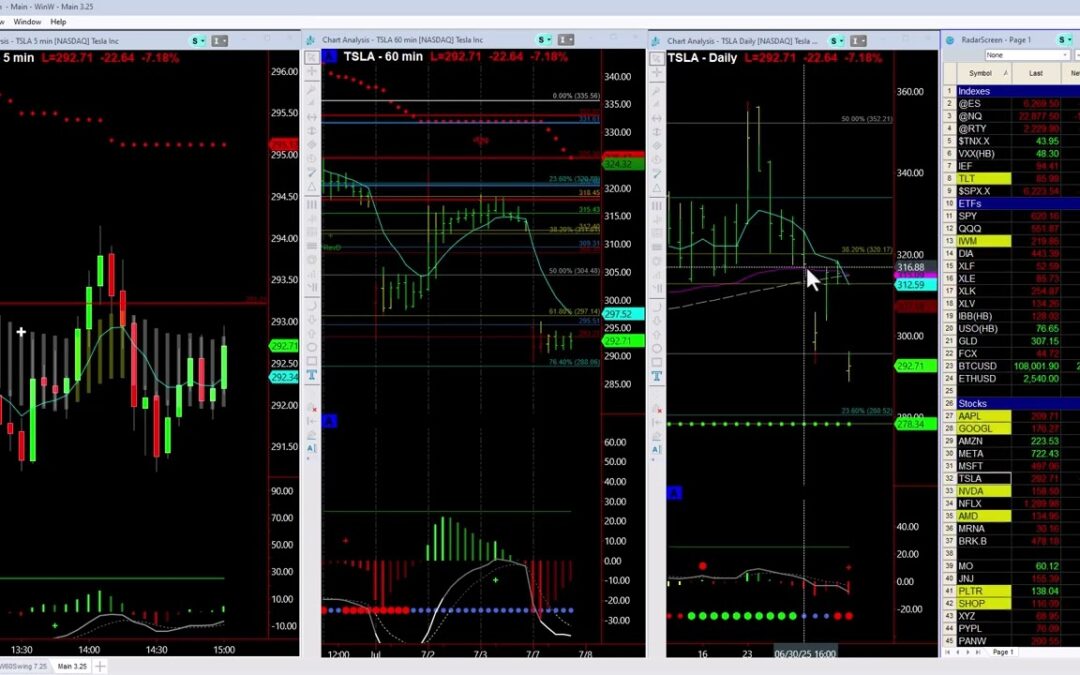Click the 278.34 green price label on Daily chart
The height and width of the screenshot is (675, 1080).
point(915,424)
